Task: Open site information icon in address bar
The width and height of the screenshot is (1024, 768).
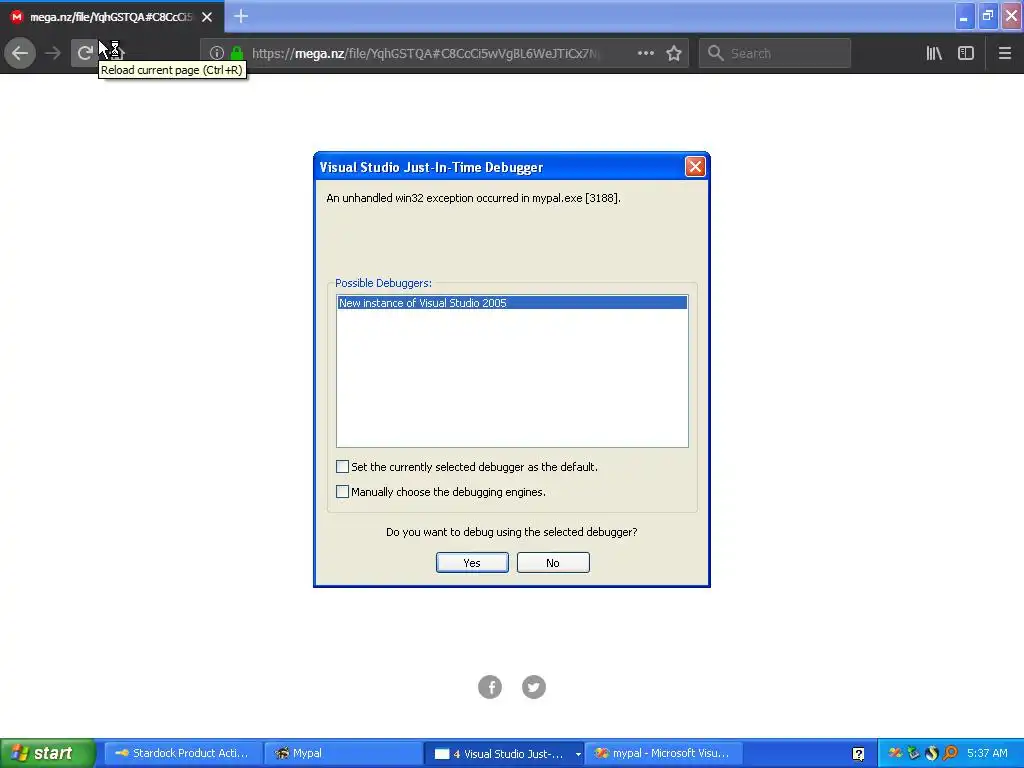Action: (217, 53)
